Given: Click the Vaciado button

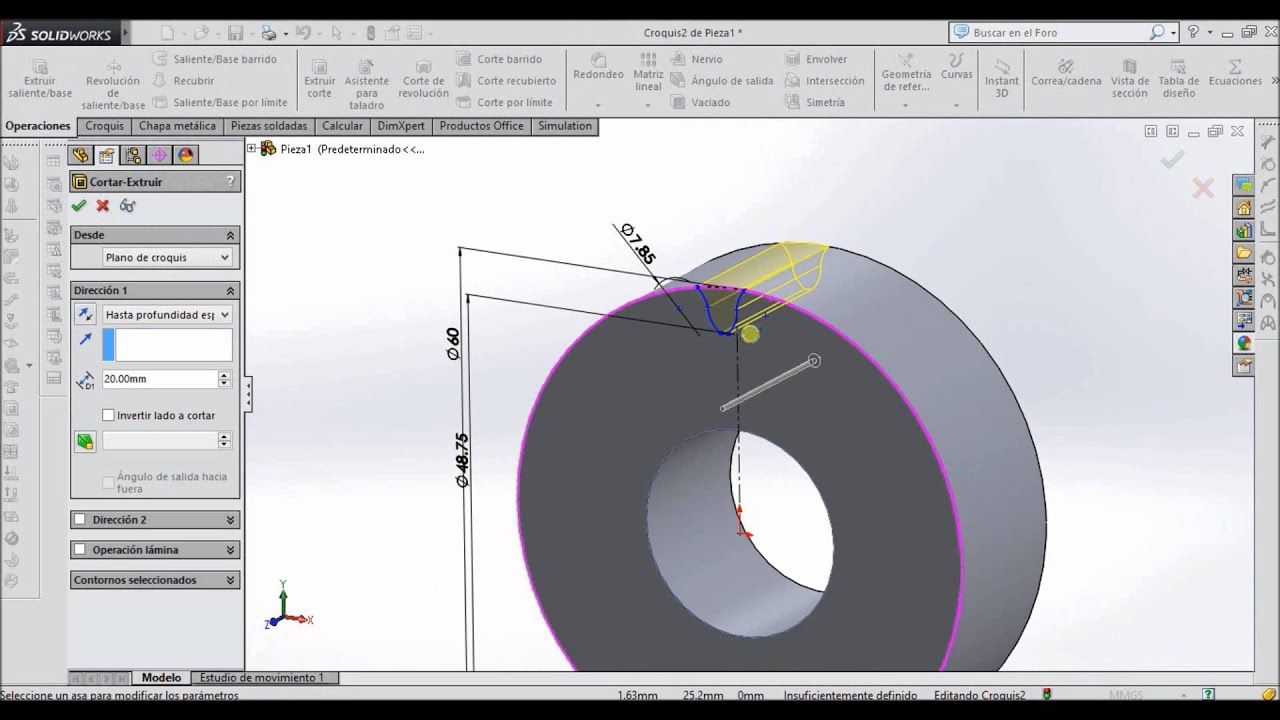Looking at the screenshot, I should click(x=701, y=102).
